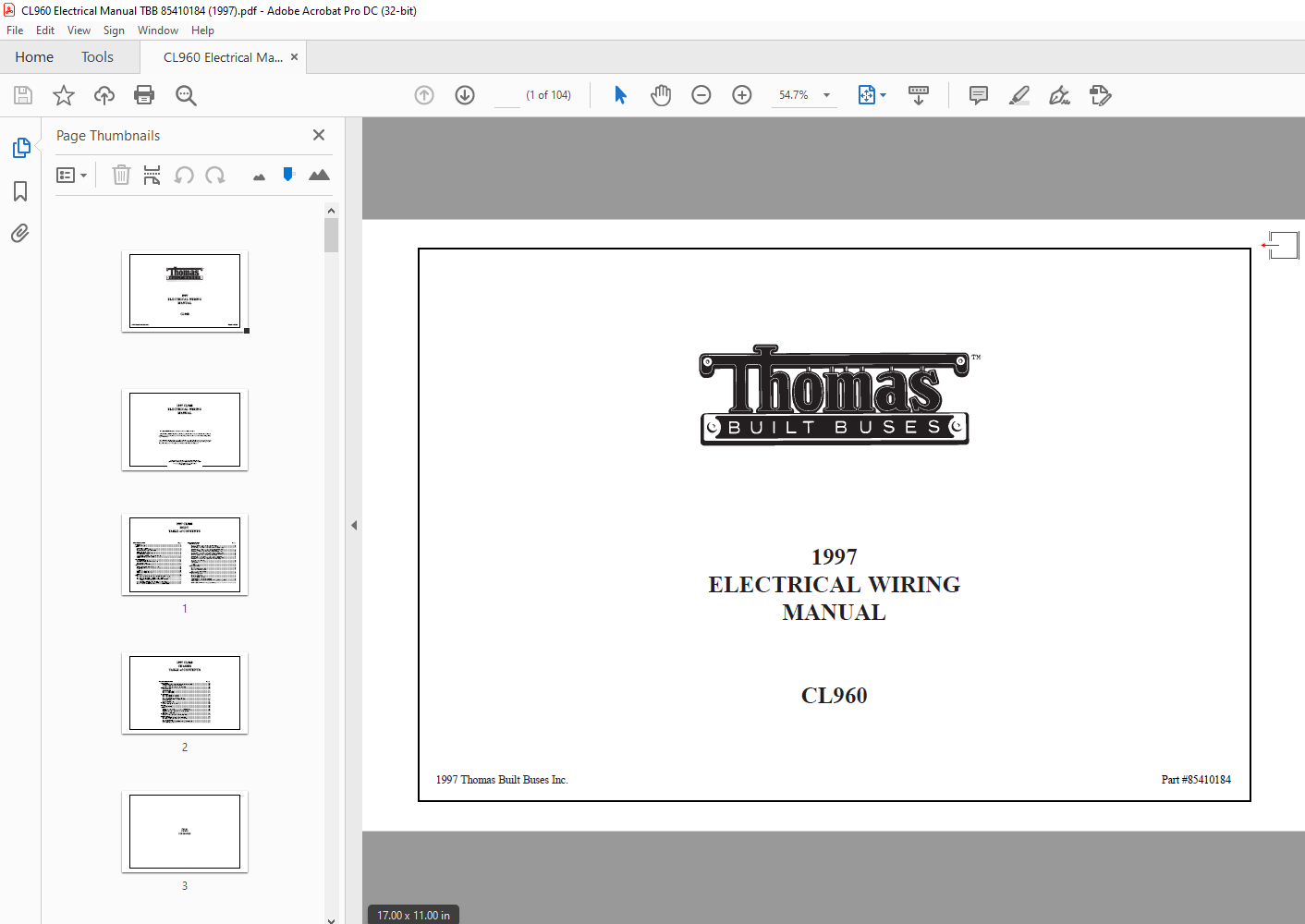Zoom in with plus button

click(x=742, y=95)
